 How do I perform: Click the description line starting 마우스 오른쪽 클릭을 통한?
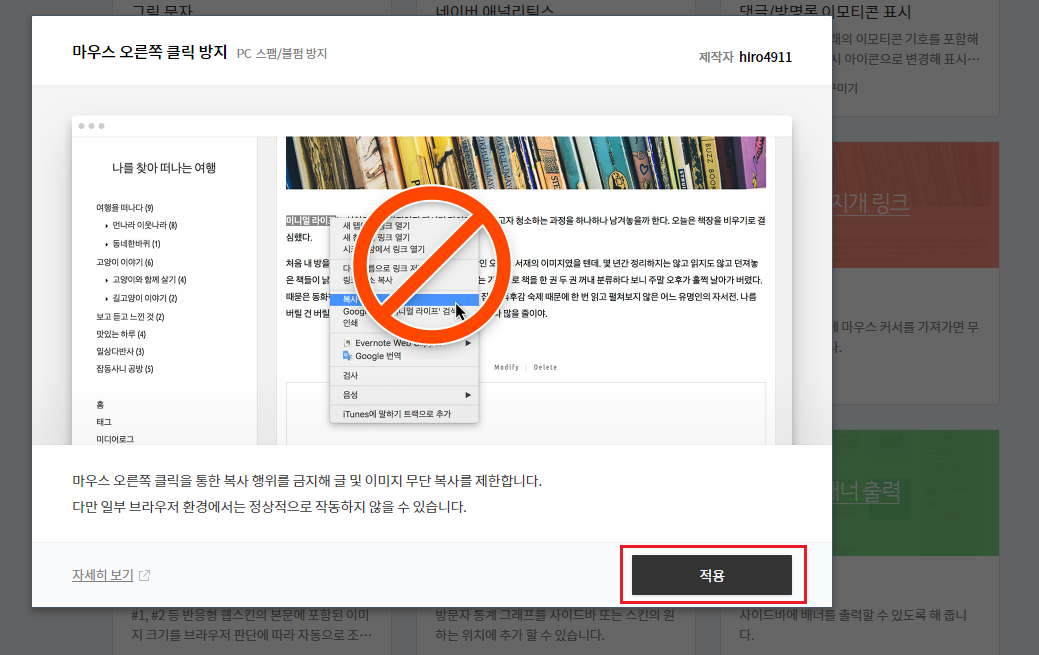coord(307,481)
